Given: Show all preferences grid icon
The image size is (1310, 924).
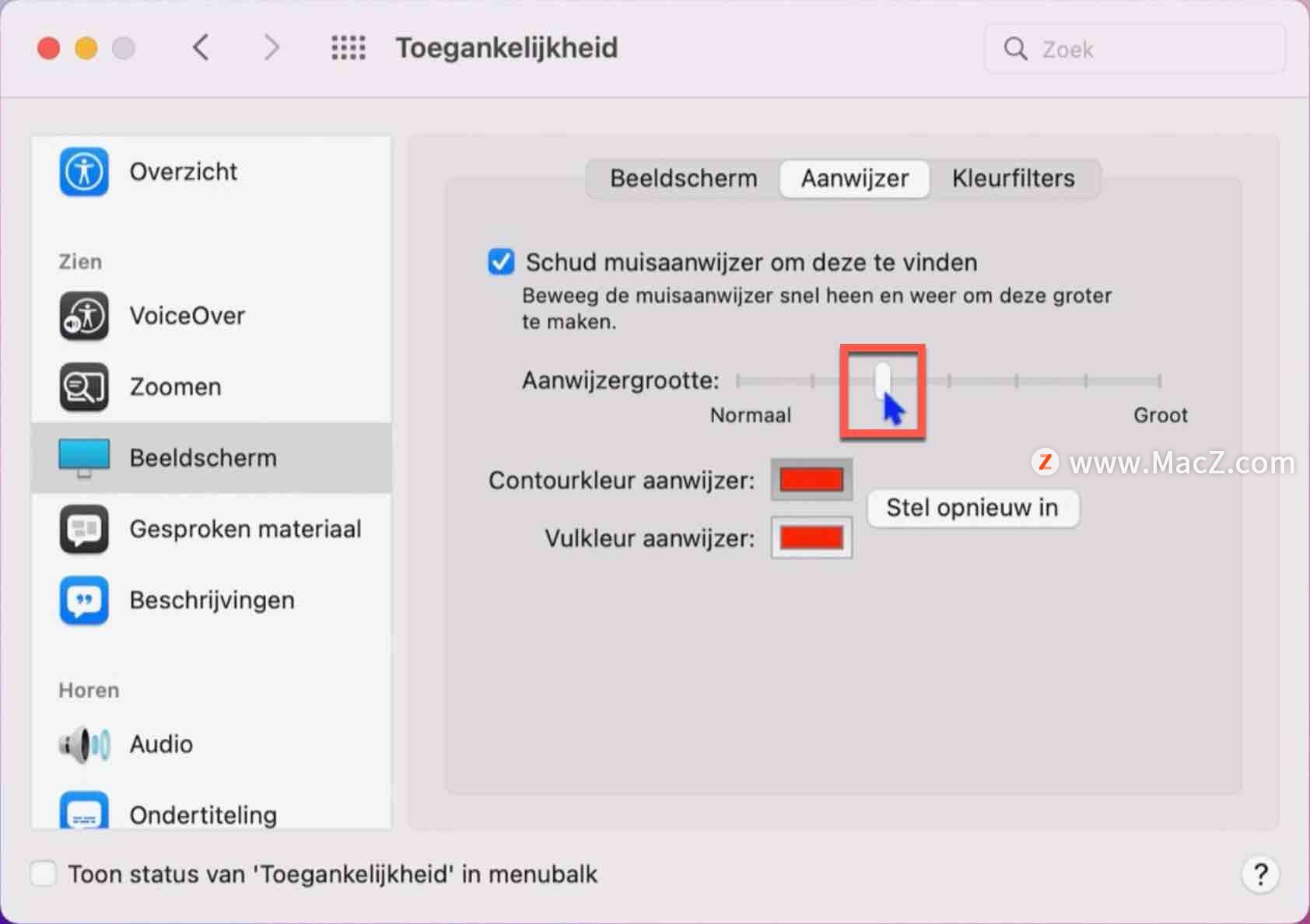Looking at the screenshot, I should tap(348, 48).
